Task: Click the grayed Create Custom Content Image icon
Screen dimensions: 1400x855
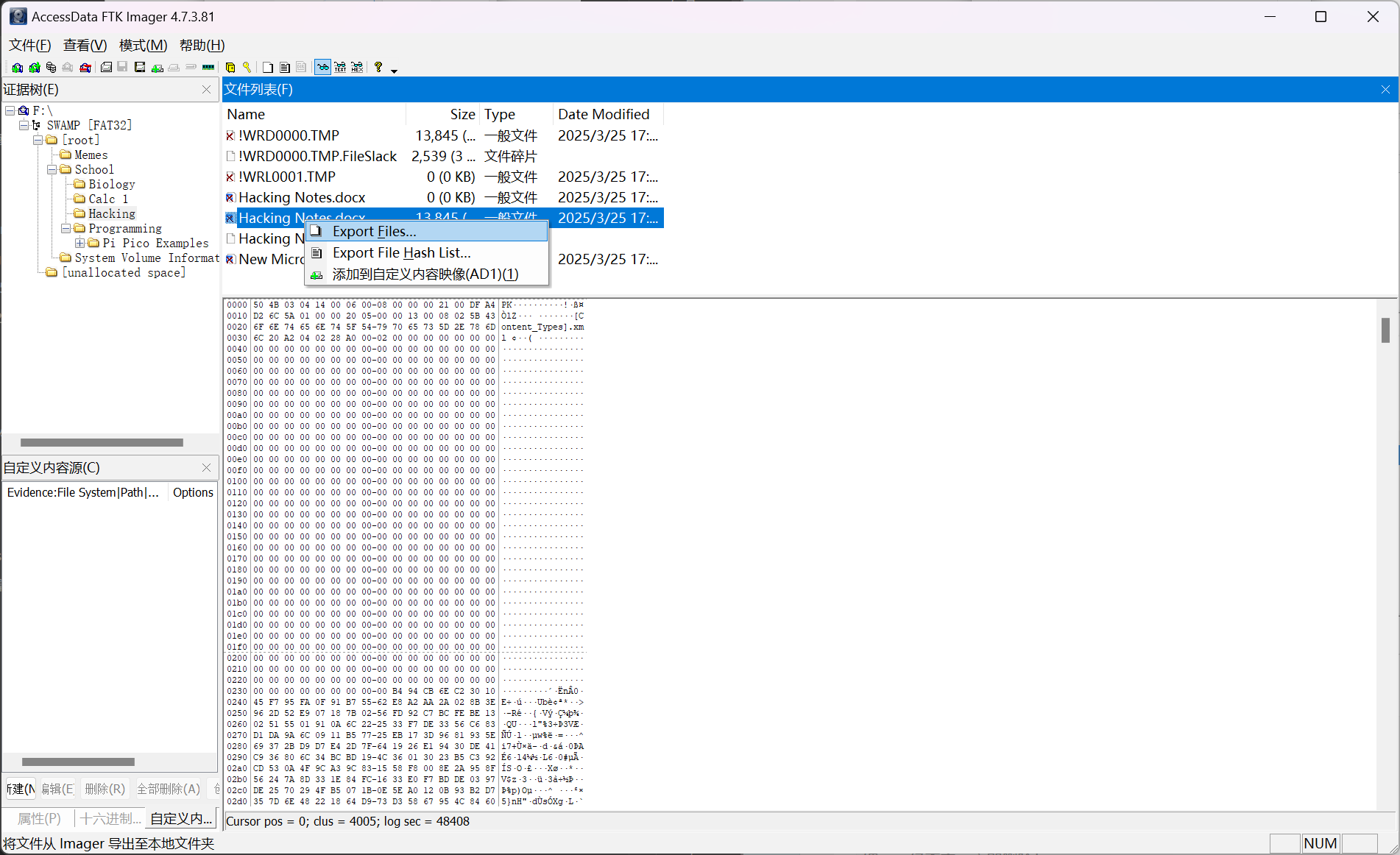Action: (174, 68)
